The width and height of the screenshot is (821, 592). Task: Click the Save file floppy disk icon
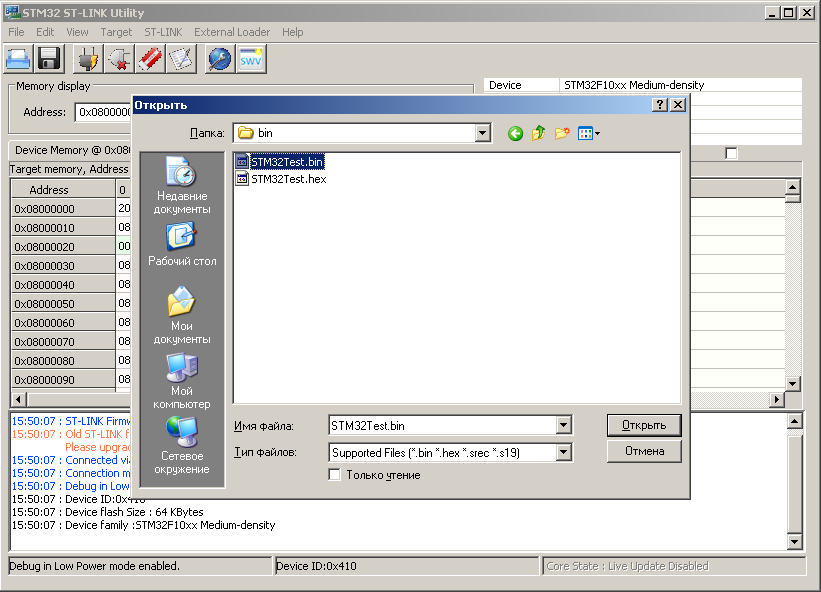(50, 60)
